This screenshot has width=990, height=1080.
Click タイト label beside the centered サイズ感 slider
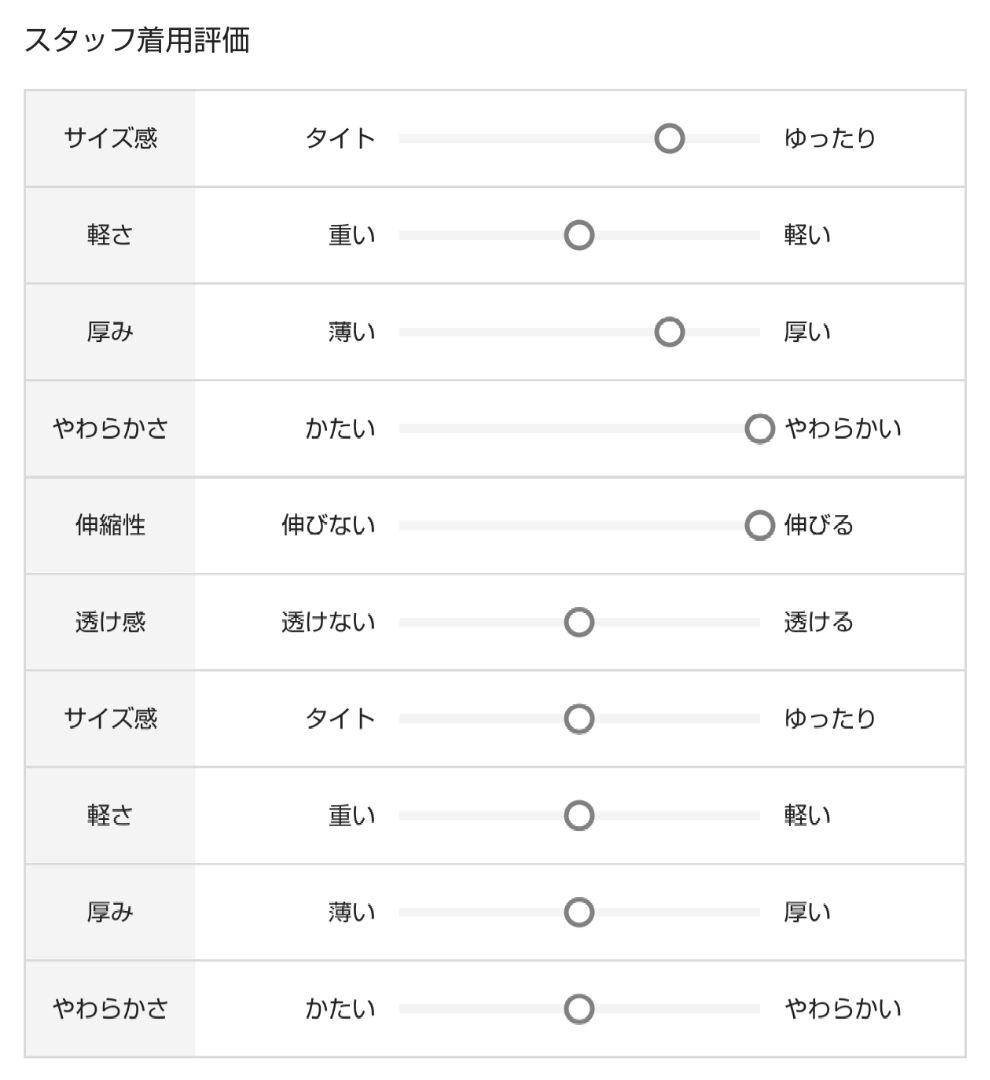tap(340, 719)
